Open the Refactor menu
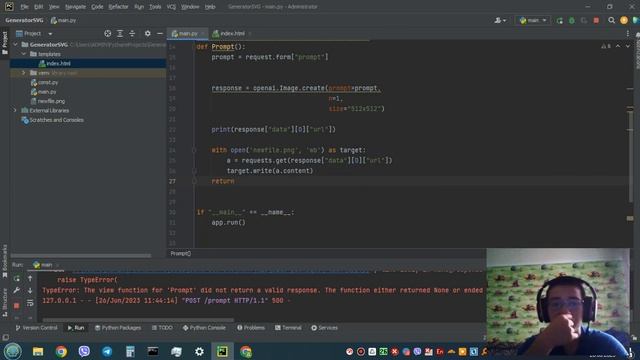The width and height of the screenshot is (640, 360). [x=118, y=7]
